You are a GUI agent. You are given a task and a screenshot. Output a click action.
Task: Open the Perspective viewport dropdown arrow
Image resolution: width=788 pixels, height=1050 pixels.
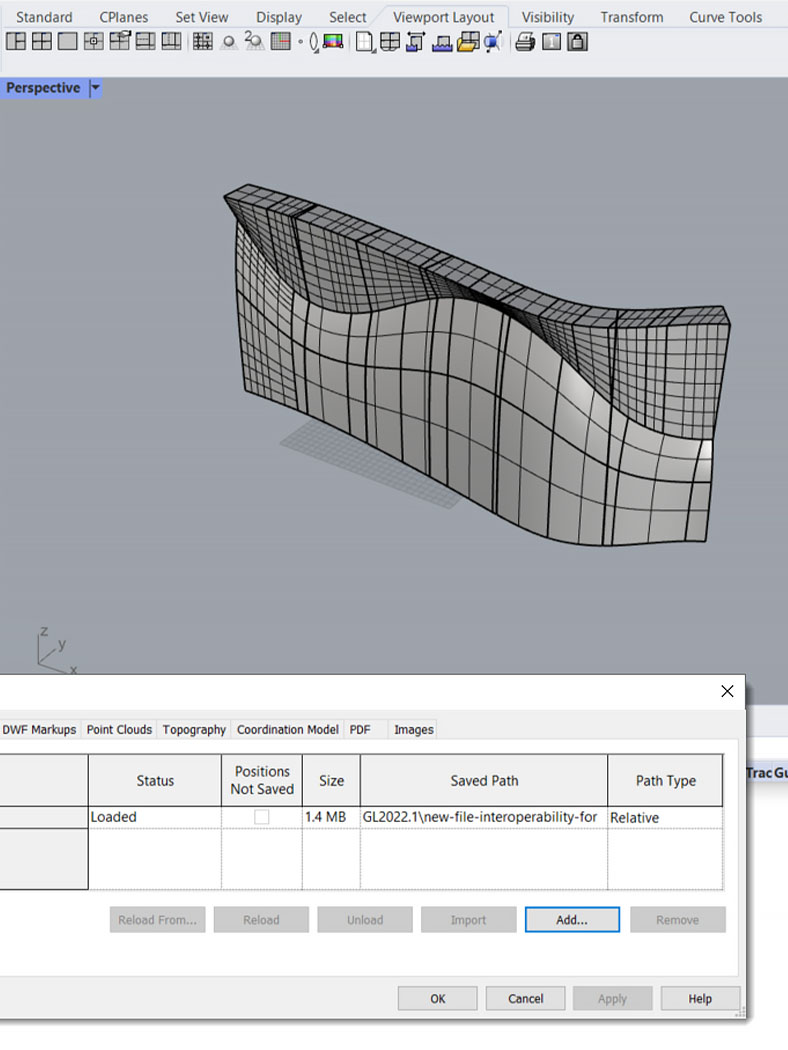point(95,88)
